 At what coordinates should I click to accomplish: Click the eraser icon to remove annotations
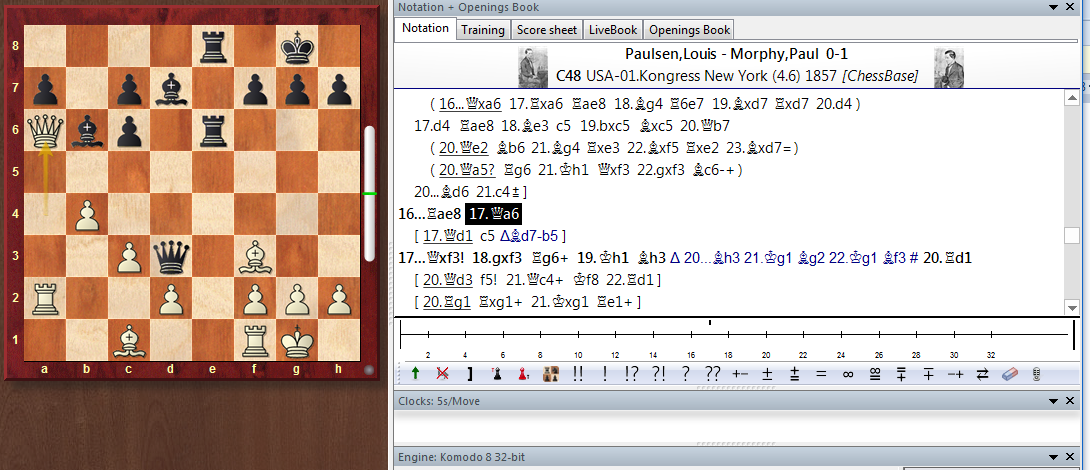click(x=1009, y=373)
